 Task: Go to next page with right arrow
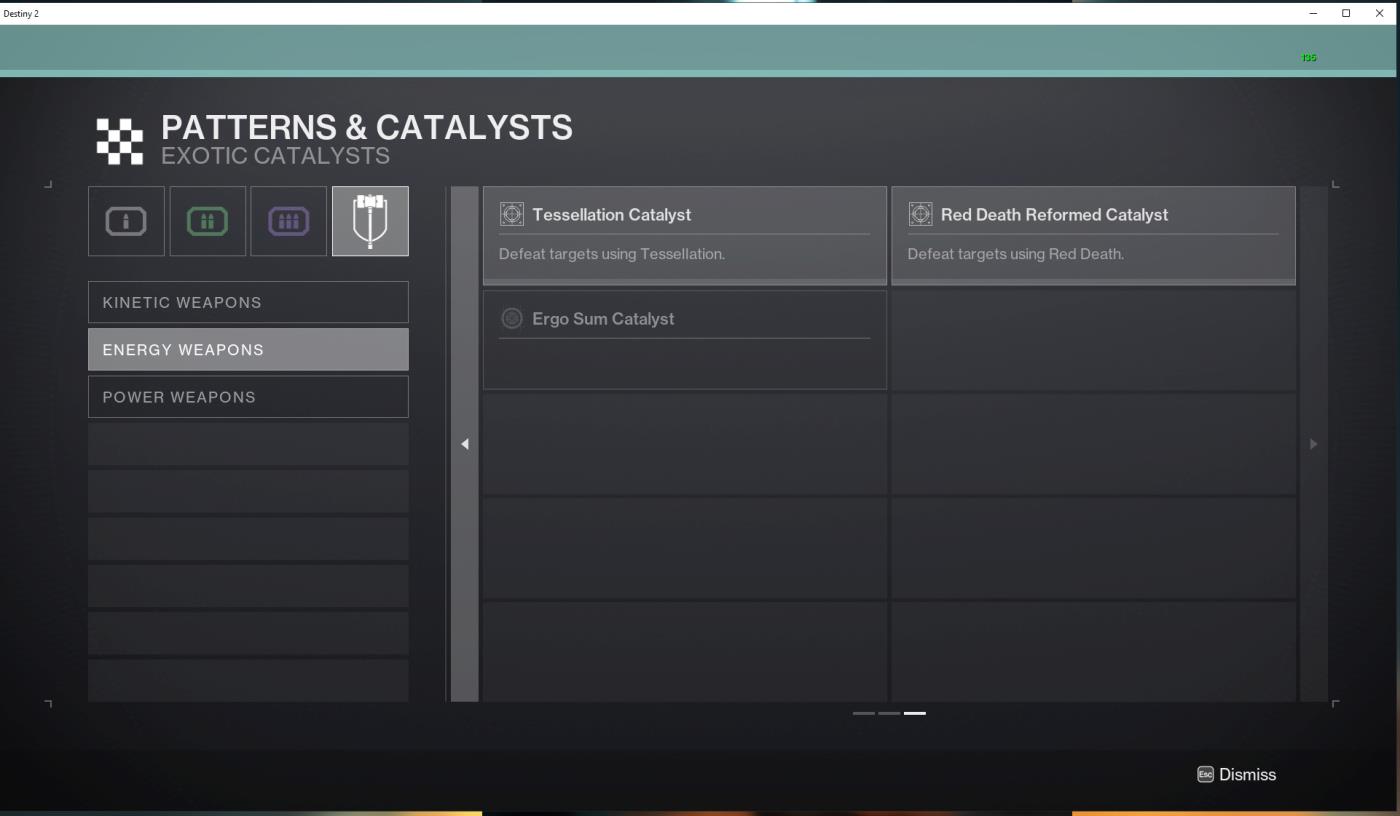pyautogui.click(x=1314, y=444)
